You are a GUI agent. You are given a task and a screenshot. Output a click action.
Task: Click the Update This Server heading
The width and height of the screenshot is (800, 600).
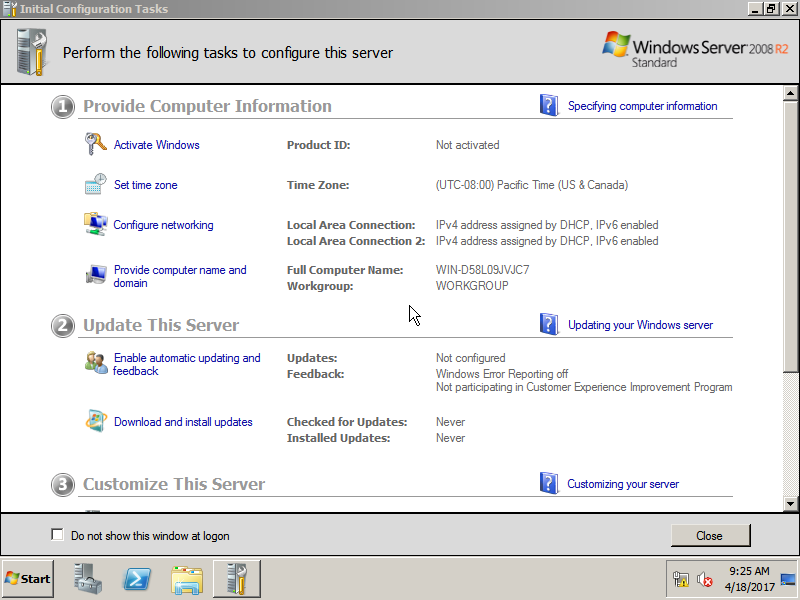pyautogui.click(x=161, y=324)
